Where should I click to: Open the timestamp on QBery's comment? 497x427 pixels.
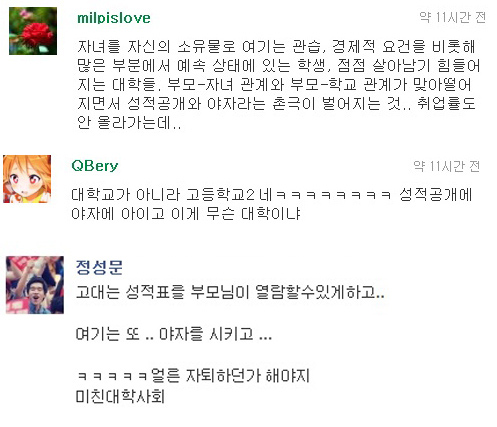click(x=447, y=166)
